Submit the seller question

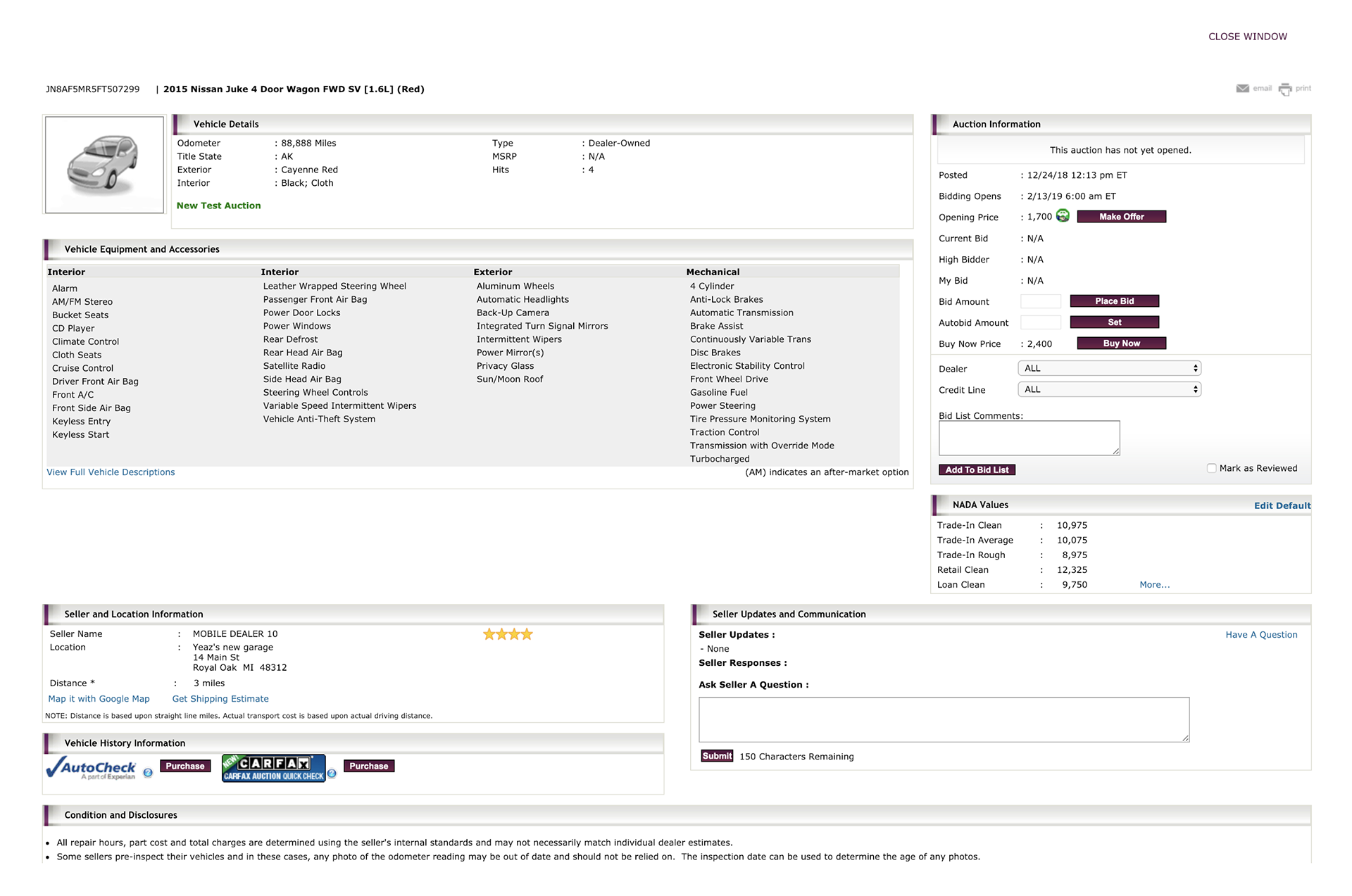(717, 756)
